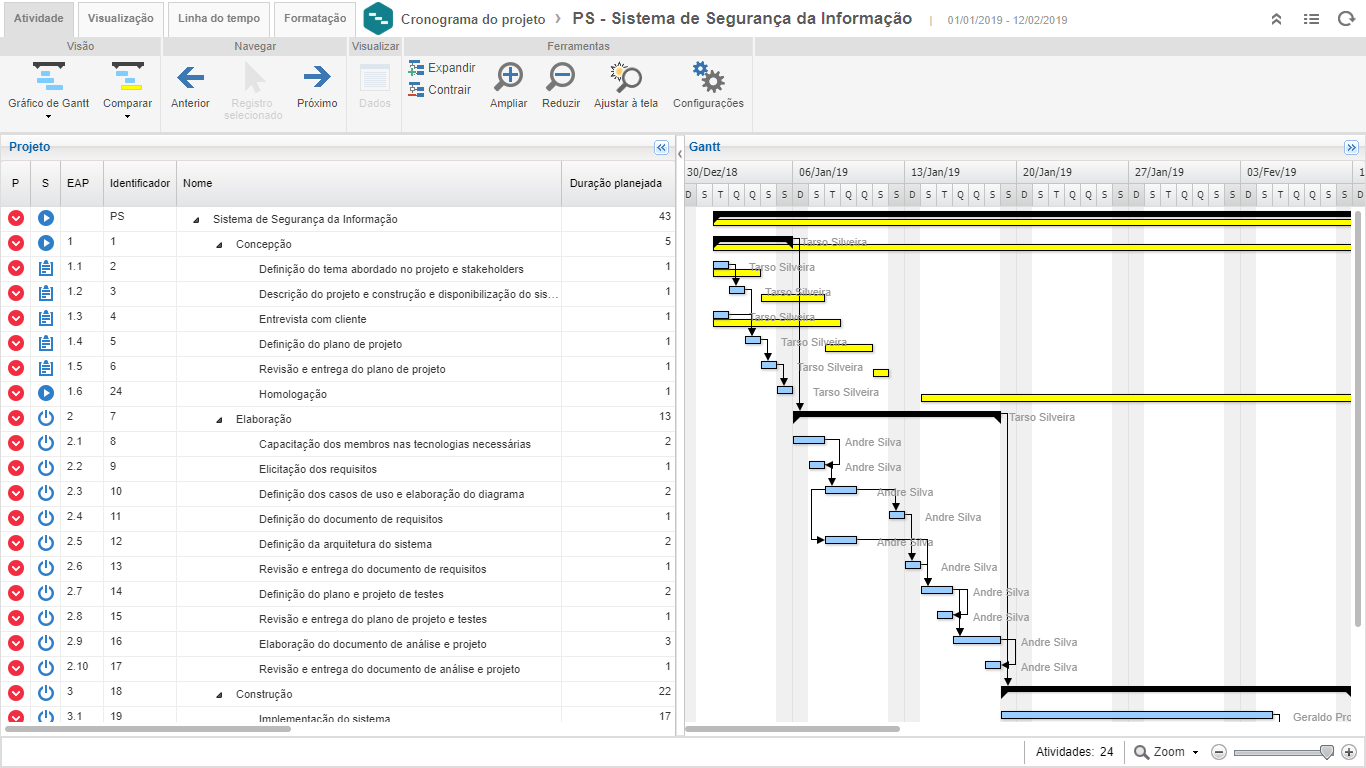Open Configurações gear icon
The width and height of the screenshot is (1366, 768).
(708, 77)
